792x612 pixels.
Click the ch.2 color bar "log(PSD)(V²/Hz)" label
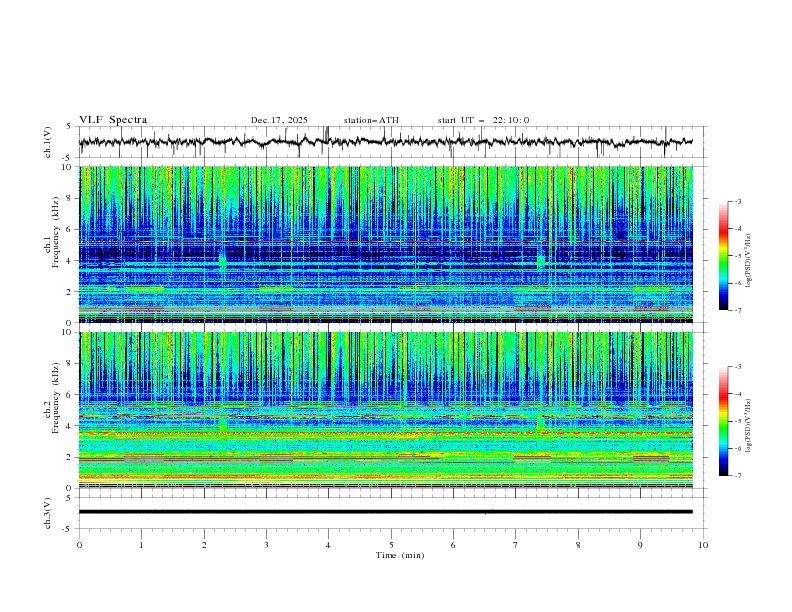click(748, 425)
